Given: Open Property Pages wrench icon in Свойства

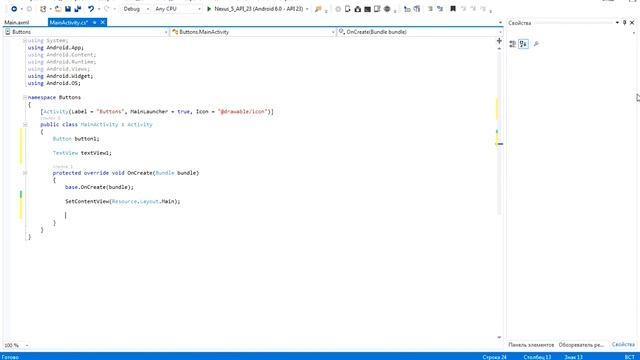Looking at the screenshot, I should pos(536,44).
